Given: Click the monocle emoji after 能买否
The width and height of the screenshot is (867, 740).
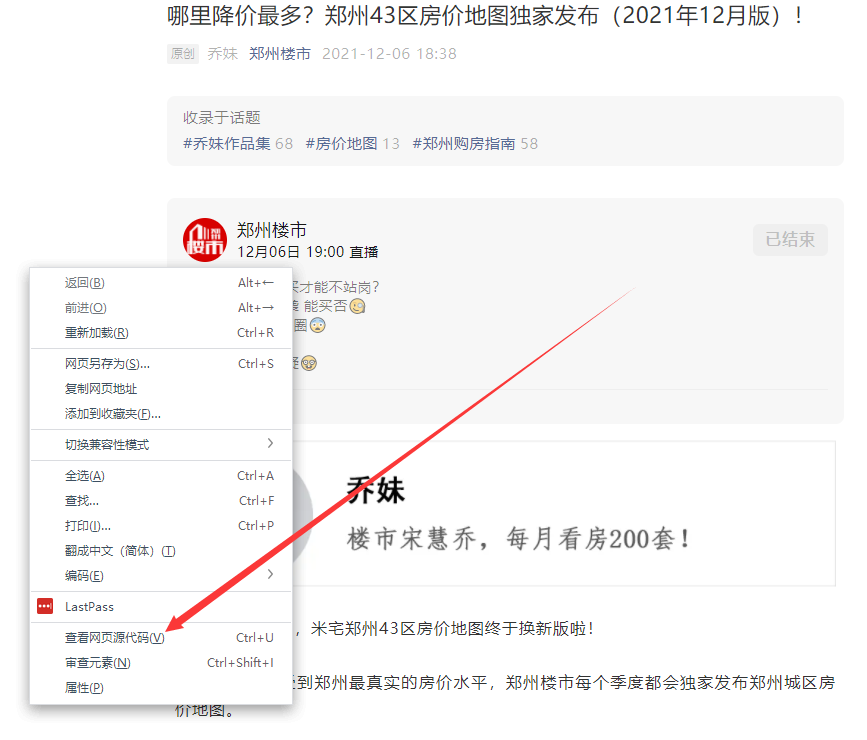Looking at the screenshot, I should coord(357,307).
